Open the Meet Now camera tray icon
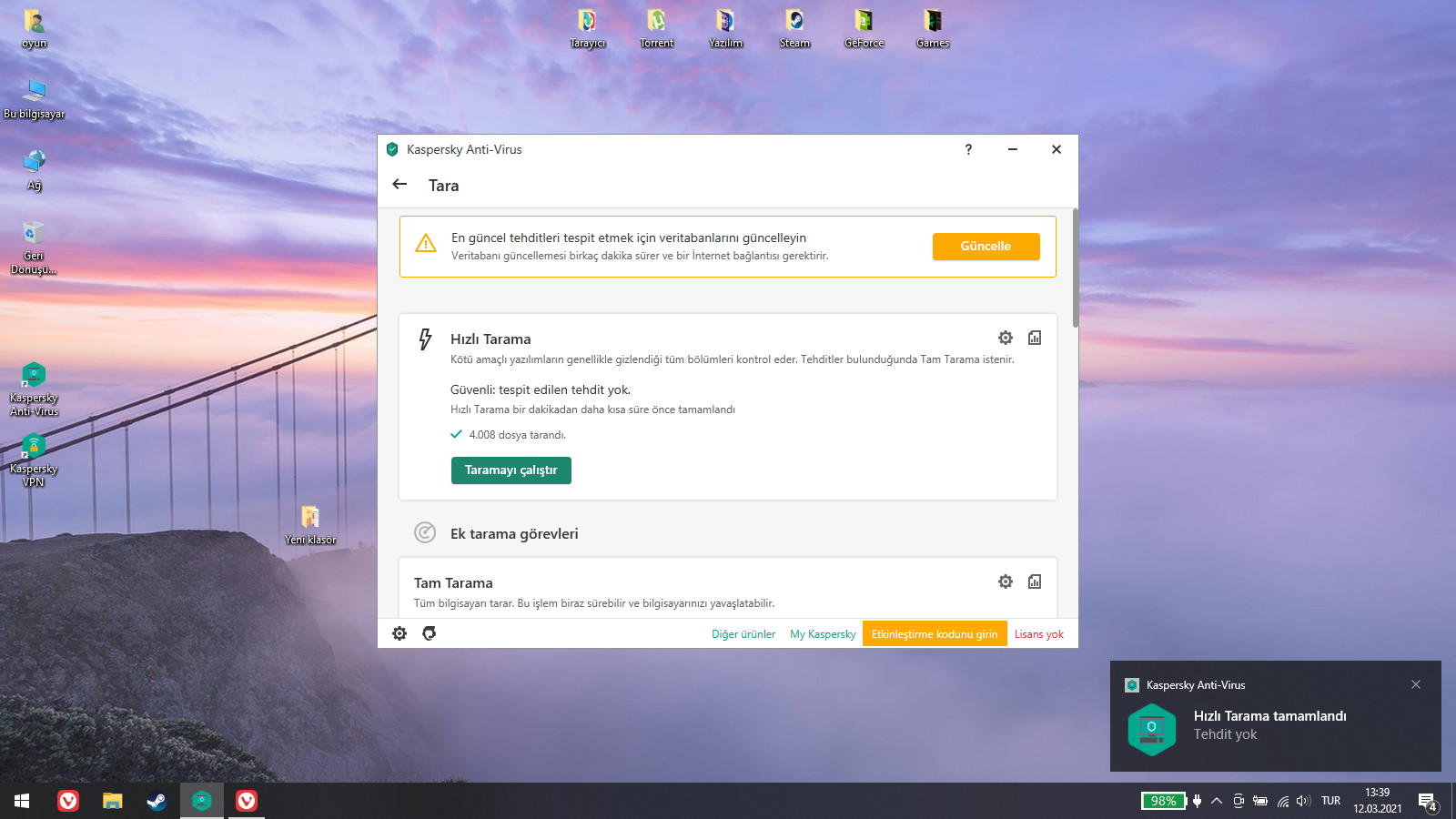Viewport: 1456px width, 819px height. click(1239, 801)
